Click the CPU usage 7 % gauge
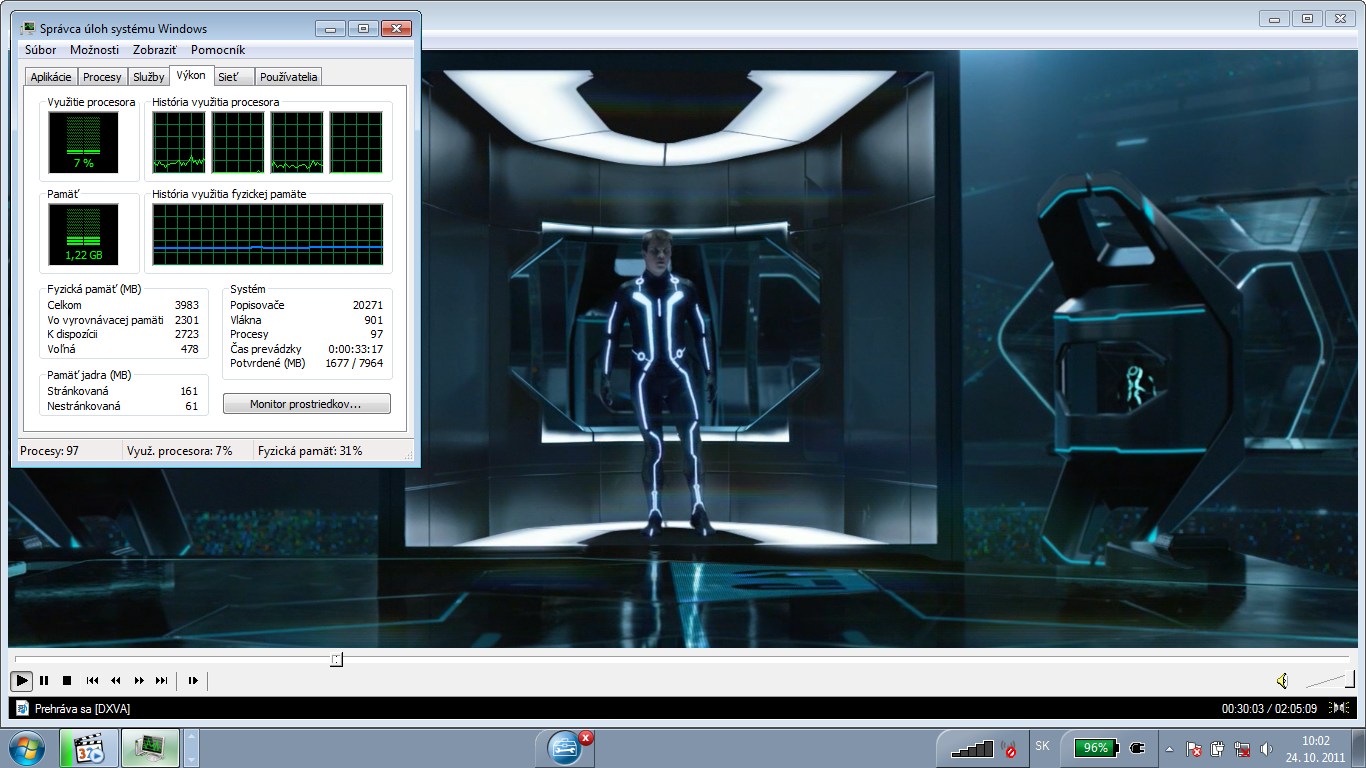The height and width of the screenshot is (768, 1366). click(x=83, y=141)
